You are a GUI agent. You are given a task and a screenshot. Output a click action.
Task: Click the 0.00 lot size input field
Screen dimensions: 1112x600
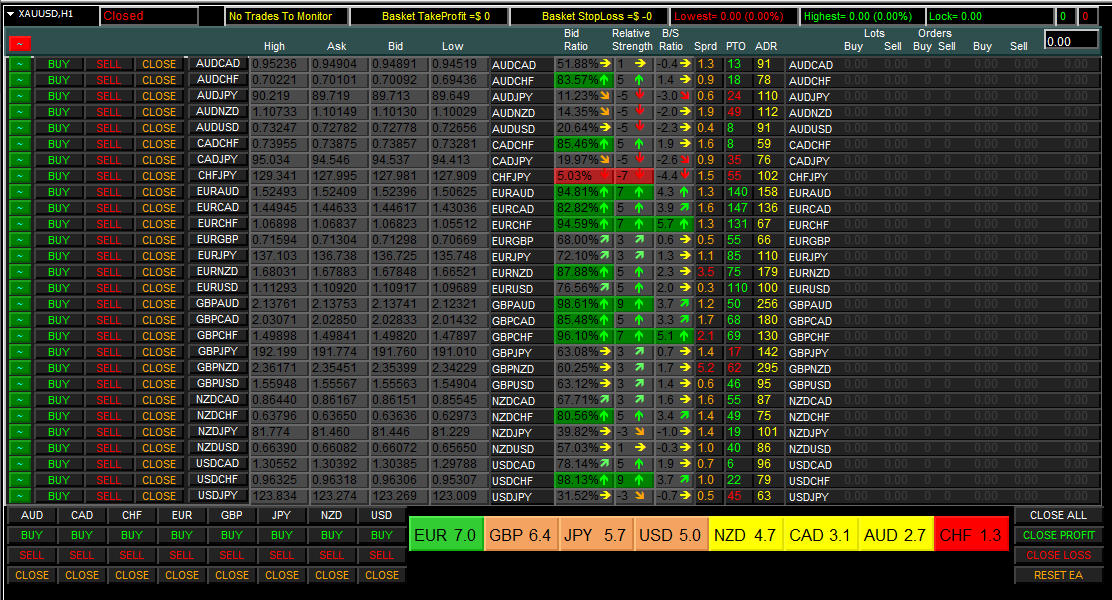point(1072,41)
